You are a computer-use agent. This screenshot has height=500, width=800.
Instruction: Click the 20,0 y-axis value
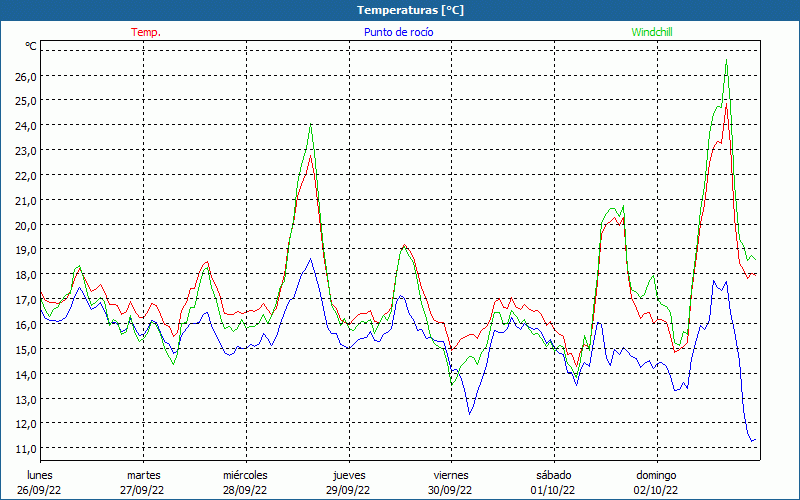25,225
